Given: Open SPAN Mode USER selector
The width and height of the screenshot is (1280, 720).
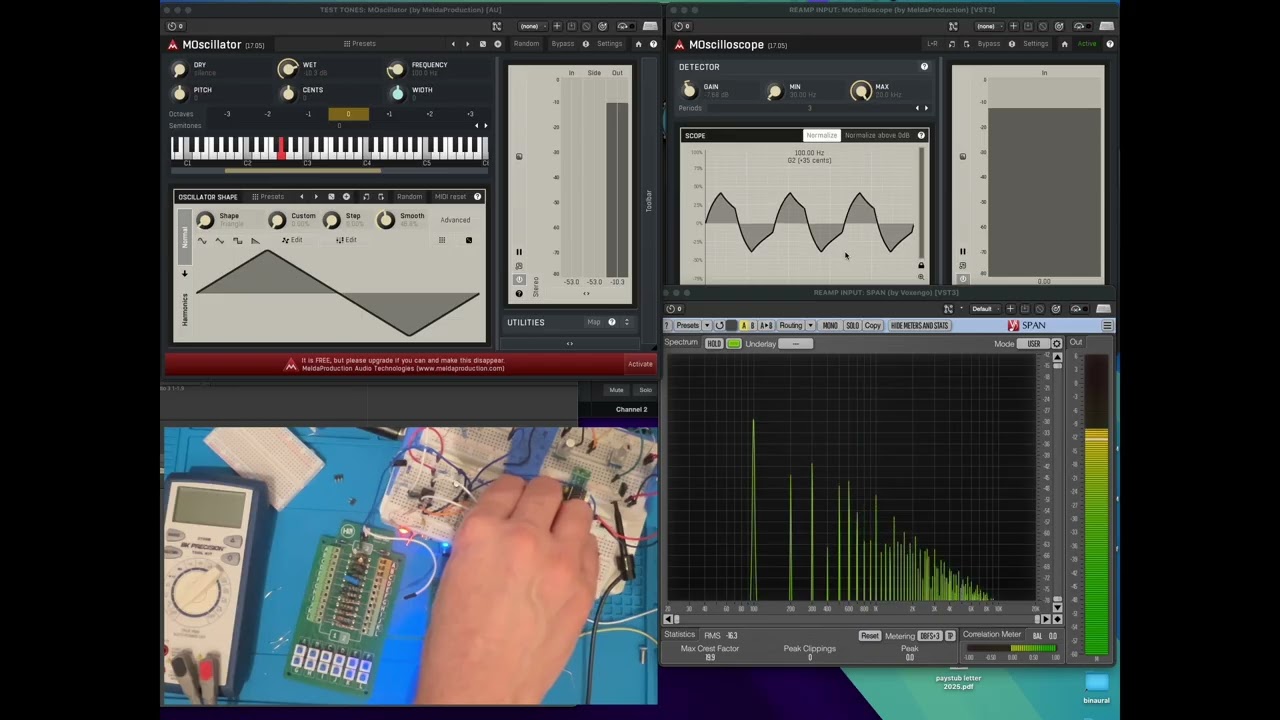Looking at the screenshot, I should 1034,344.
